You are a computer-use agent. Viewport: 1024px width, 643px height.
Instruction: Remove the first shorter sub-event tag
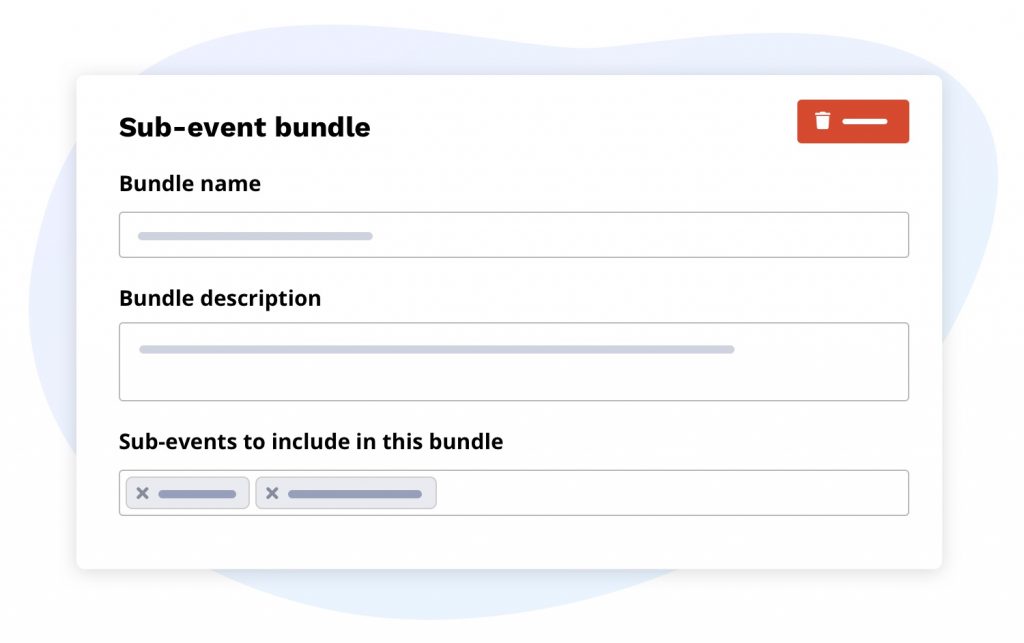coord(143,493)
